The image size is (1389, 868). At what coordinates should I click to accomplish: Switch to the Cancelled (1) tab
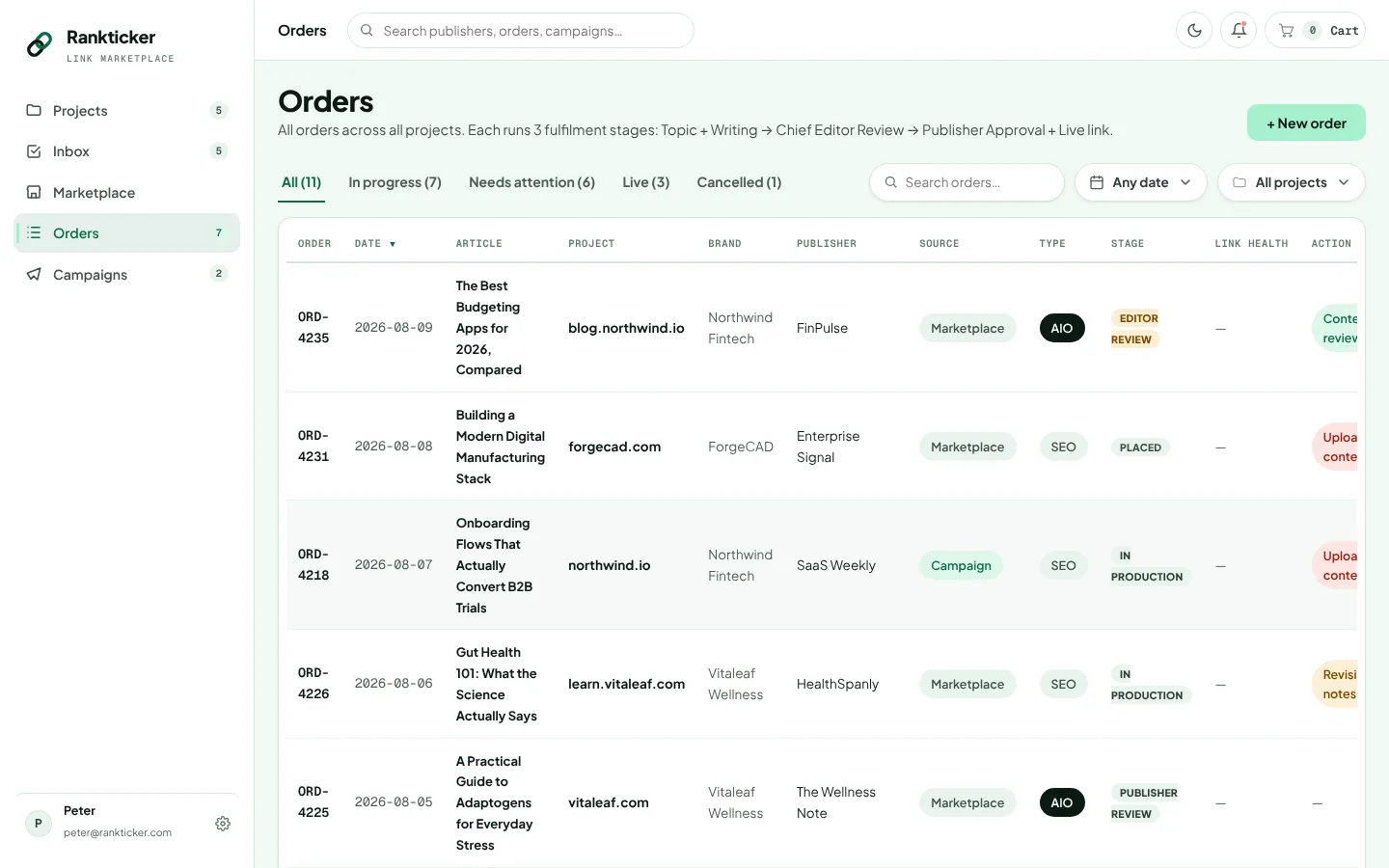tap(739, 182)
